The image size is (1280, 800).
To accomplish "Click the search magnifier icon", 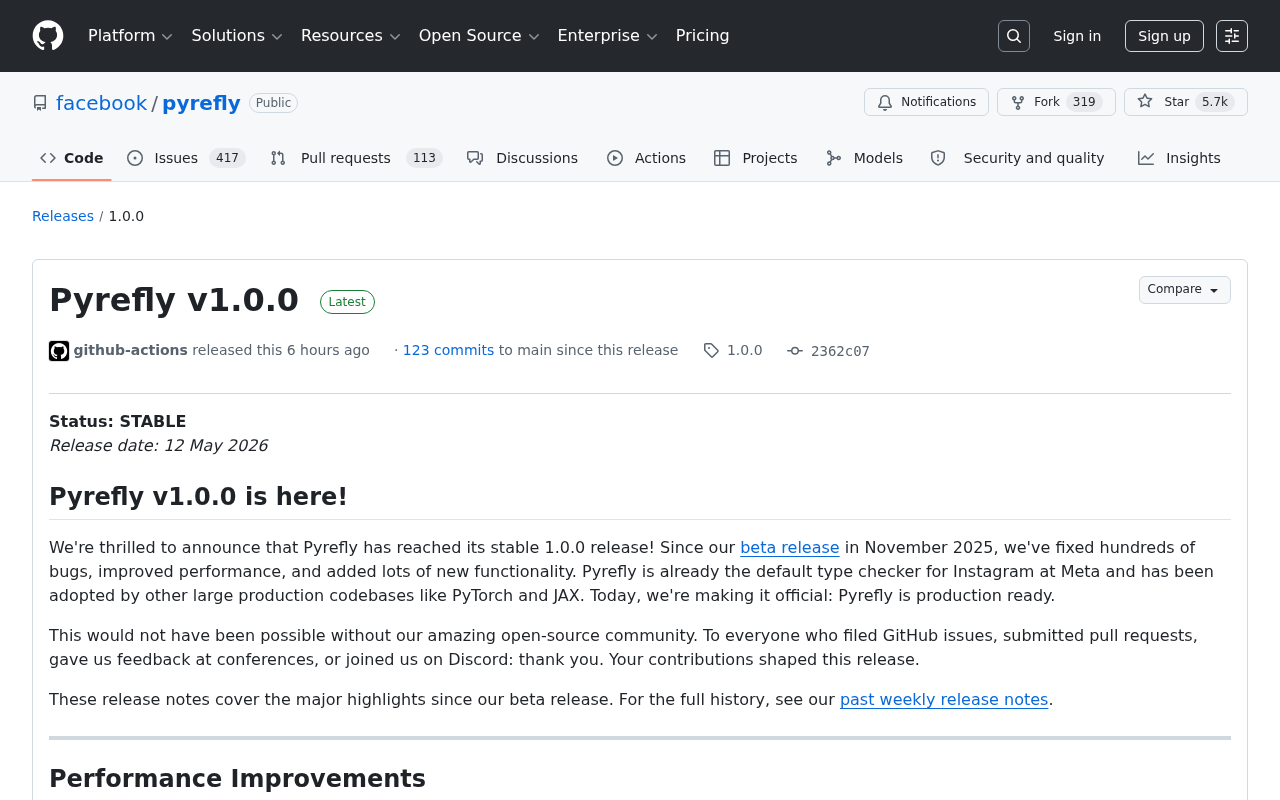I will (1014, 36).
